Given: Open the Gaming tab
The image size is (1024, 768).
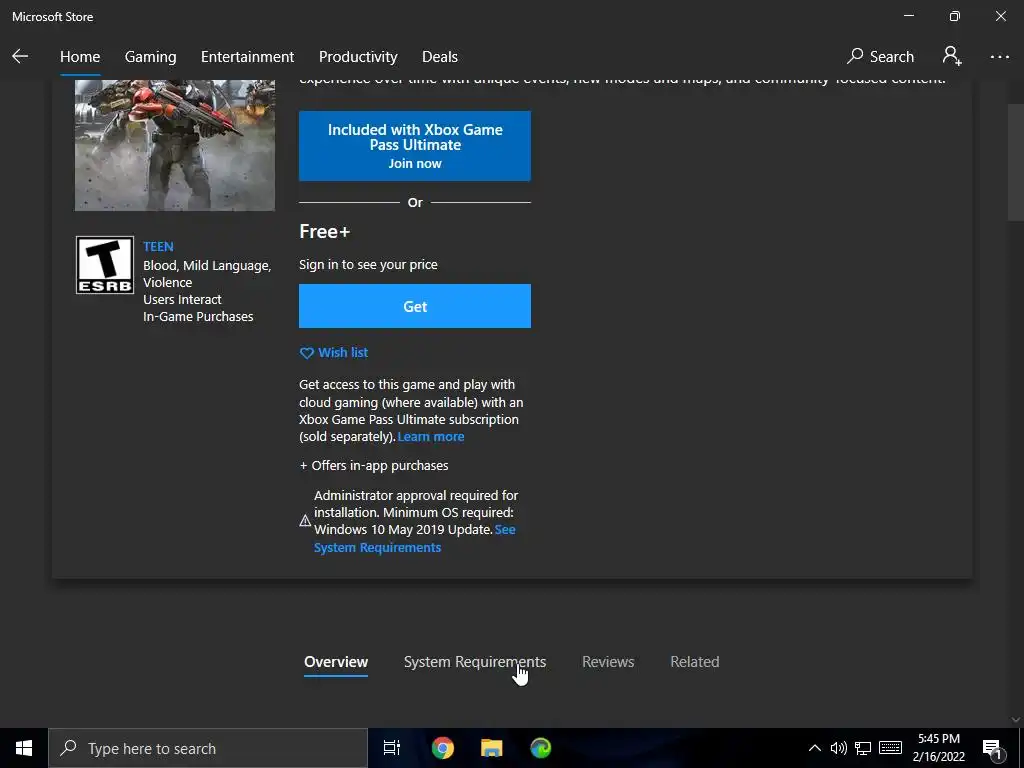Looking at the screenshot, I should click(150, 57).
